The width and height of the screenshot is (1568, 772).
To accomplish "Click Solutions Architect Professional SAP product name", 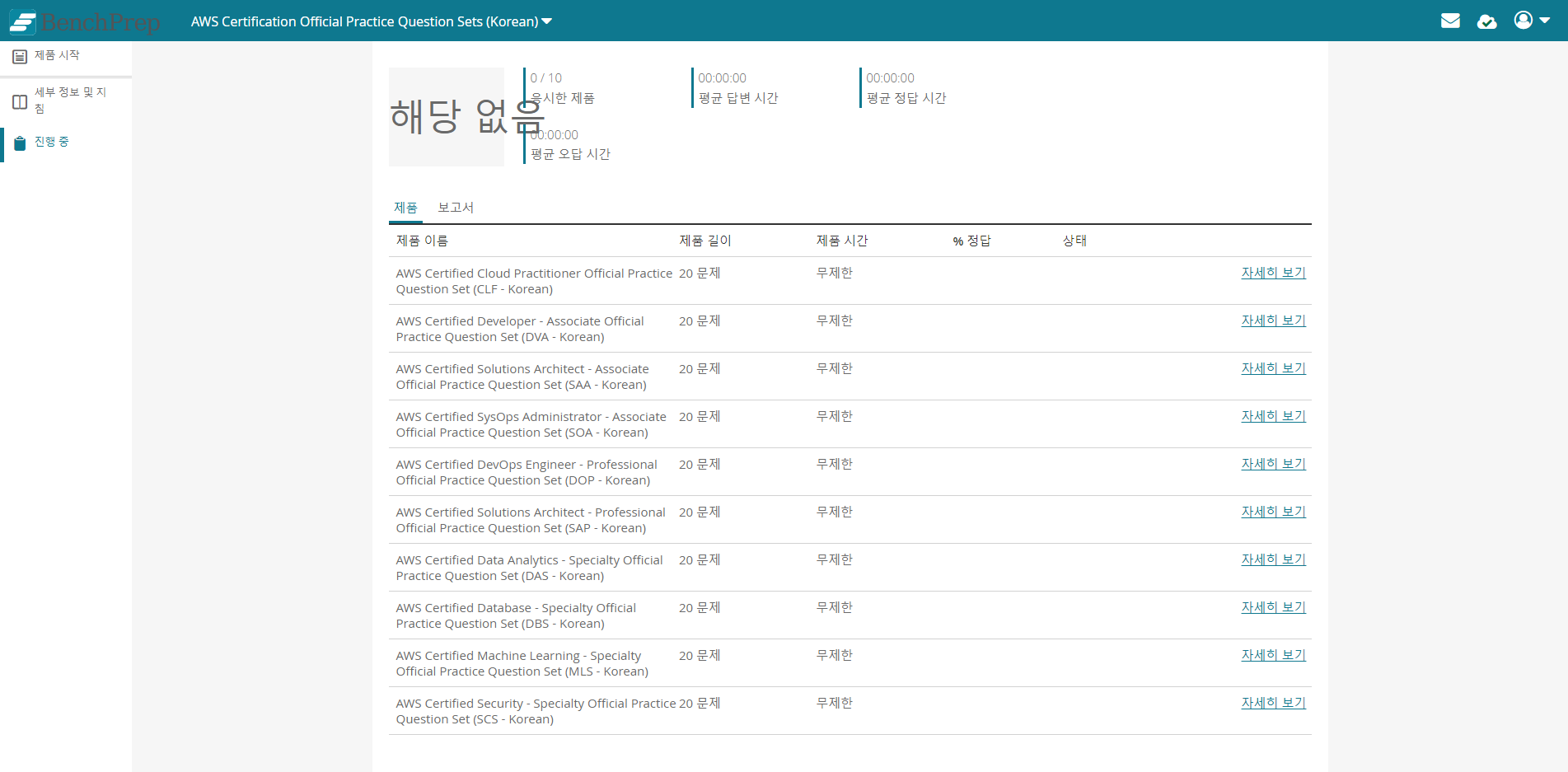I will (x=531, y=520).
